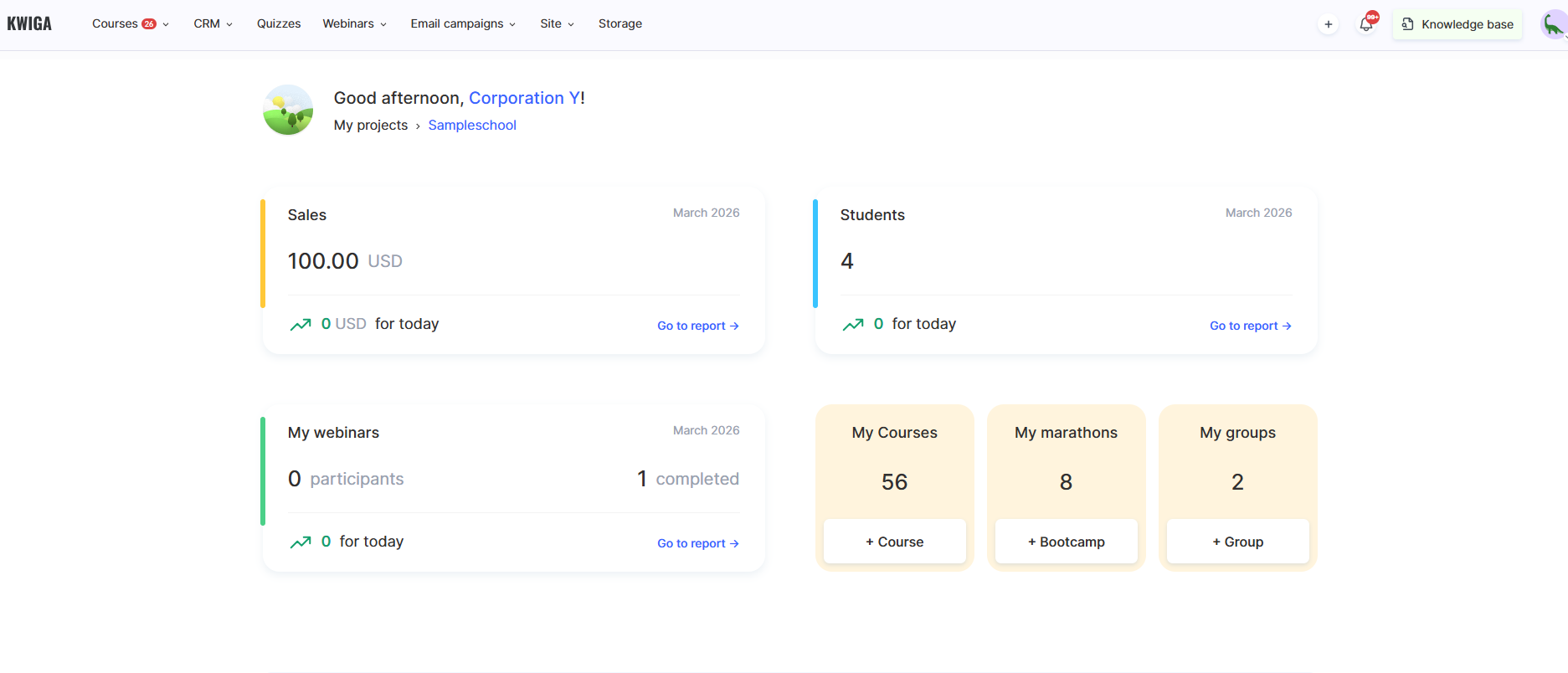Open the Knowledge base button
Image resolution: width=1568 pixels, height=673 pixels.
pos(1457,24)
